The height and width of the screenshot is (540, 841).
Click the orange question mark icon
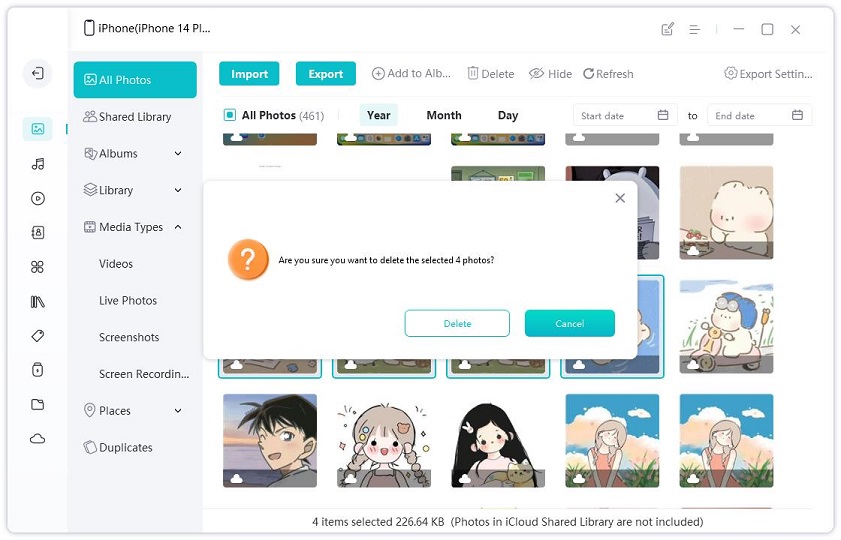pos(248,260)
